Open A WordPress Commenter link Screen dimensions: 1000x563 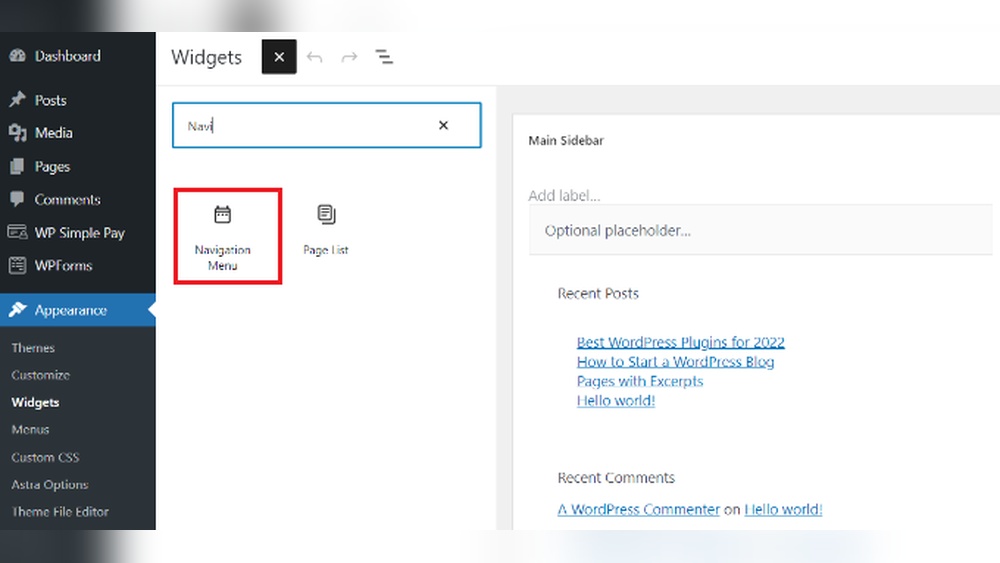tap(638, 509)
